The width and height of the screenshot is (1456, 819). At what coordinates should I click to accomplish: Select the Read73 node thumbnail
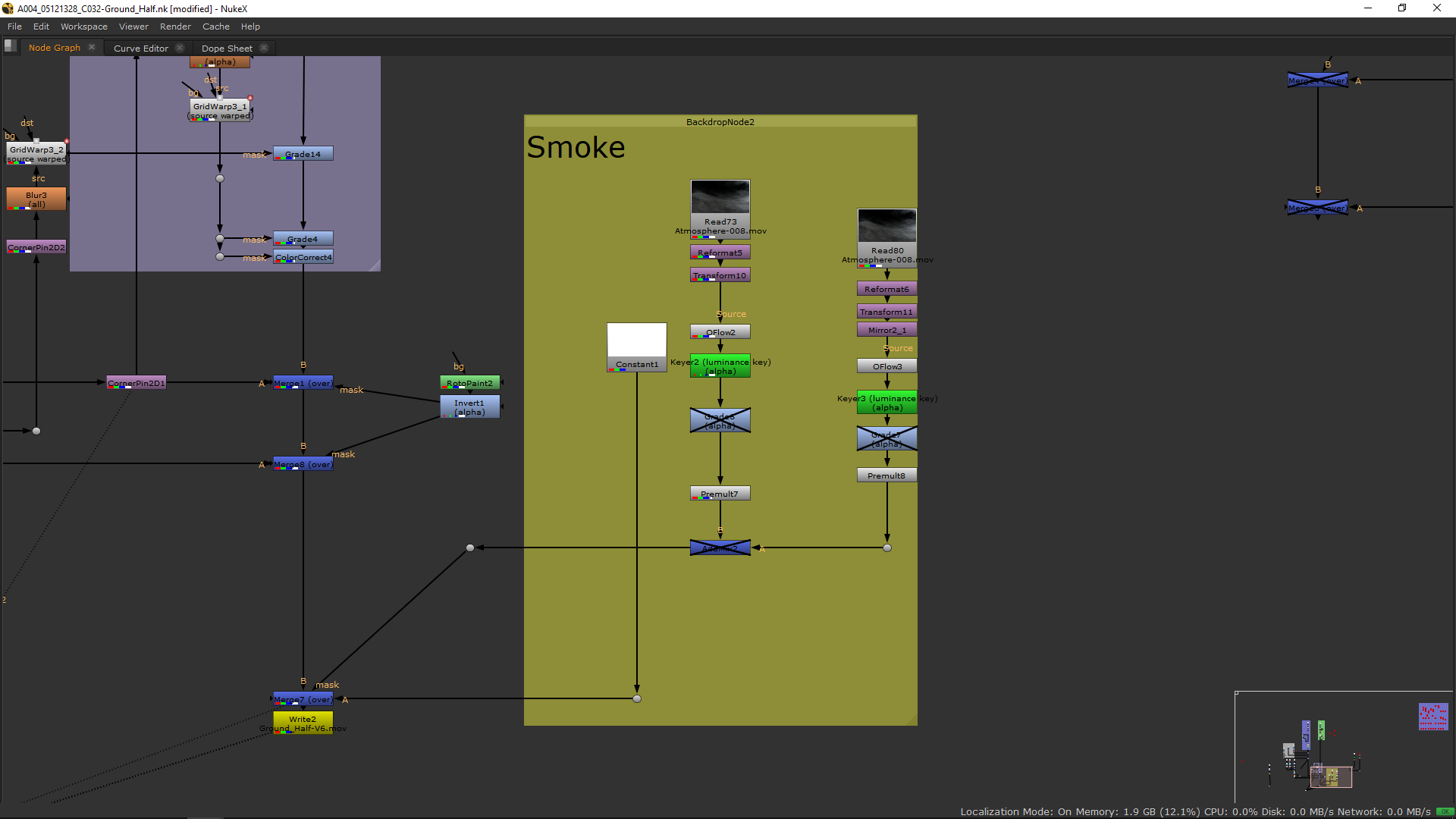(720, 197)
